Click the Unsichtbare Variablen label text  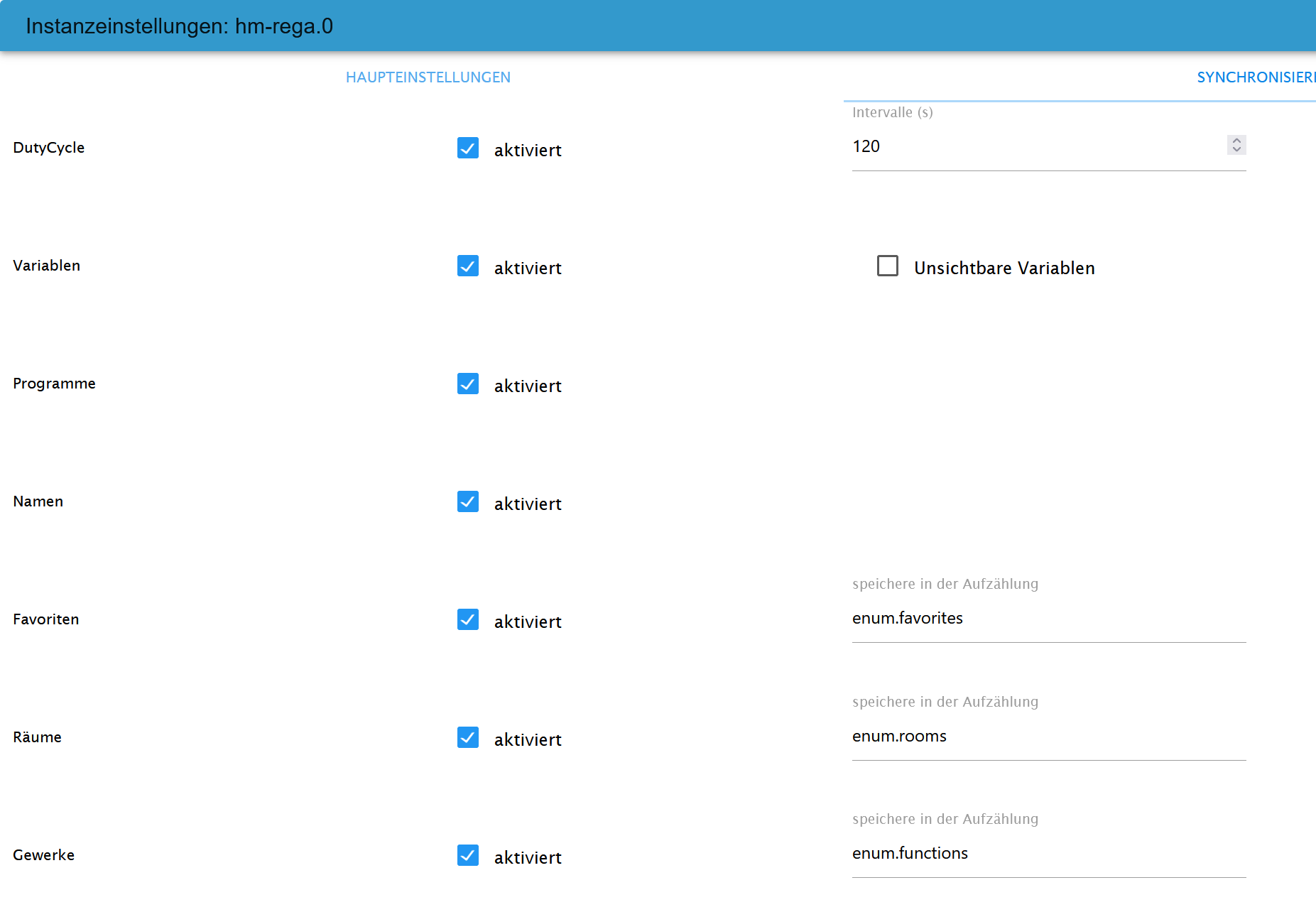pyautogui.click(x=1004, y=268)
